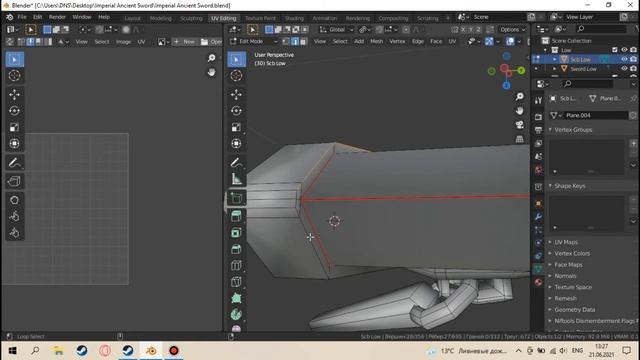Select the 3D viewport Rotate tool
The image size is (640, 360).
(236, 111)
